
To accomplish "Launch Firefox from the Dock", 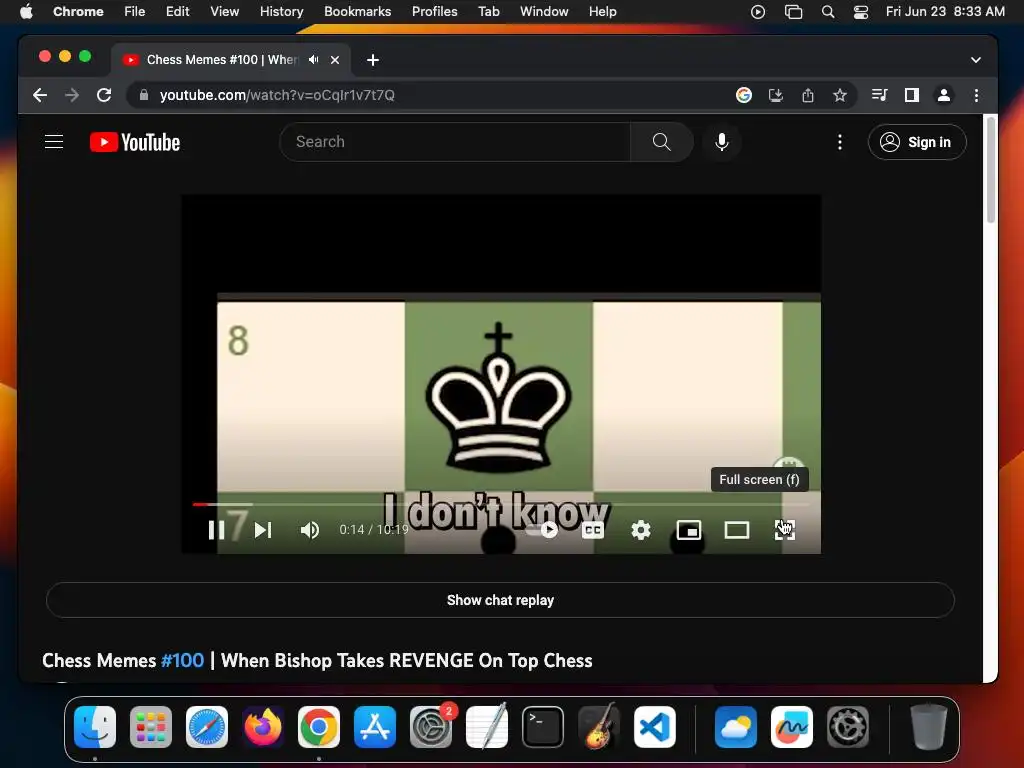I will (x=263, y=727).
